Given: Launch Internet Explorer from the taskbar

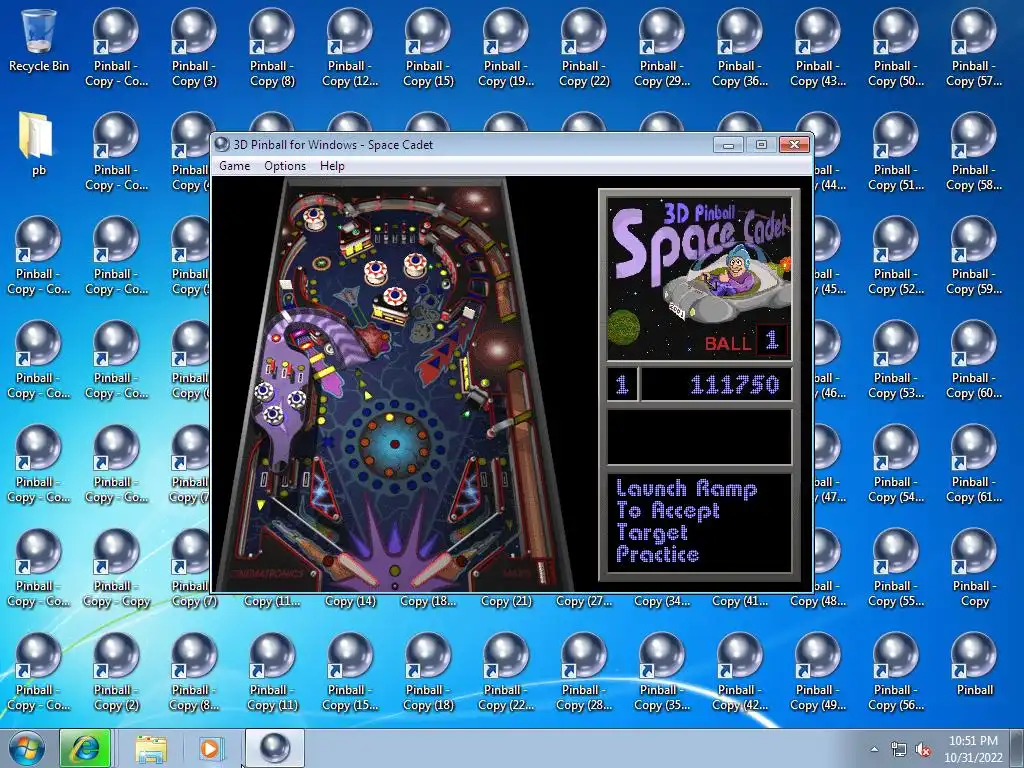Looking at the screenshot, I should pos(84,748).
